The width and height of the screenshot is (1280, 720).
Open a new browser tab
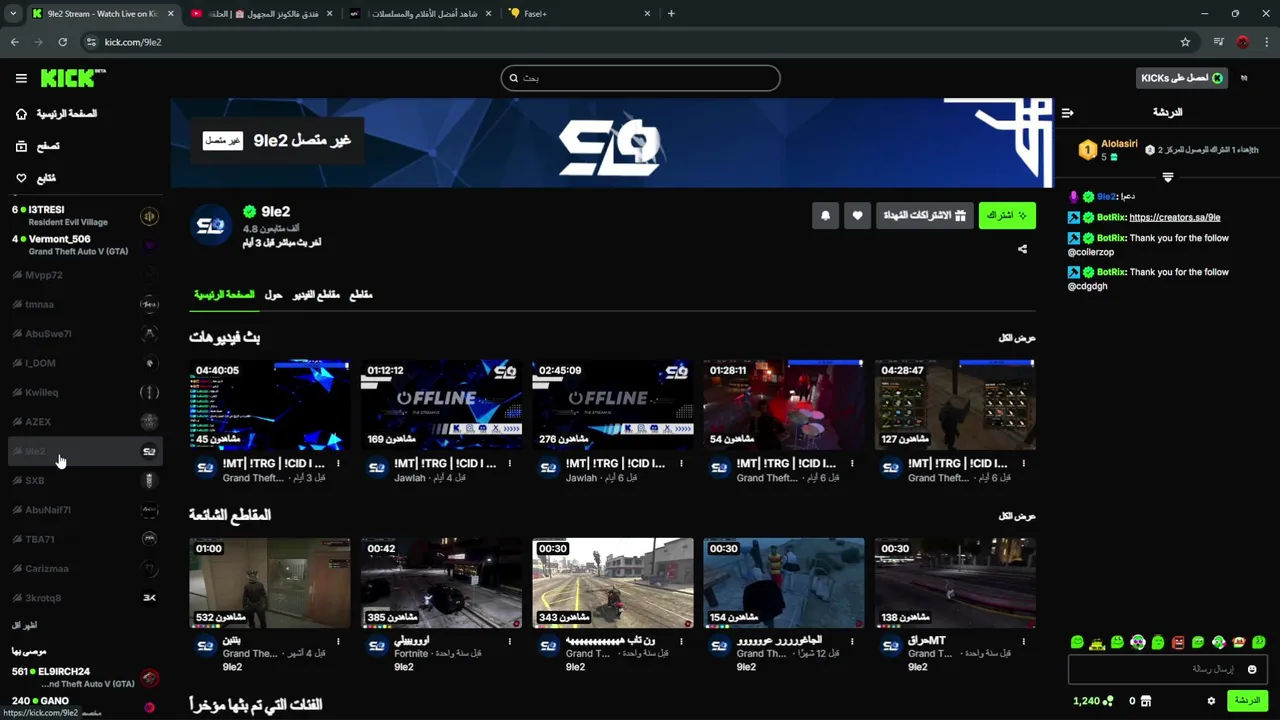tap(671, 14)
